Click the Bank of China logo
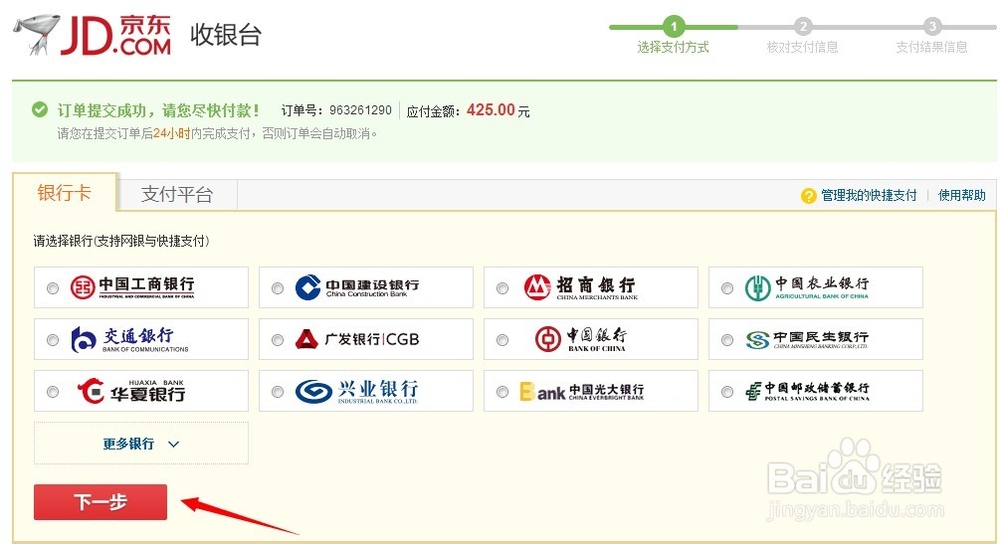The height and width of the screenshot is (544, 1000). tap(581, 339)
